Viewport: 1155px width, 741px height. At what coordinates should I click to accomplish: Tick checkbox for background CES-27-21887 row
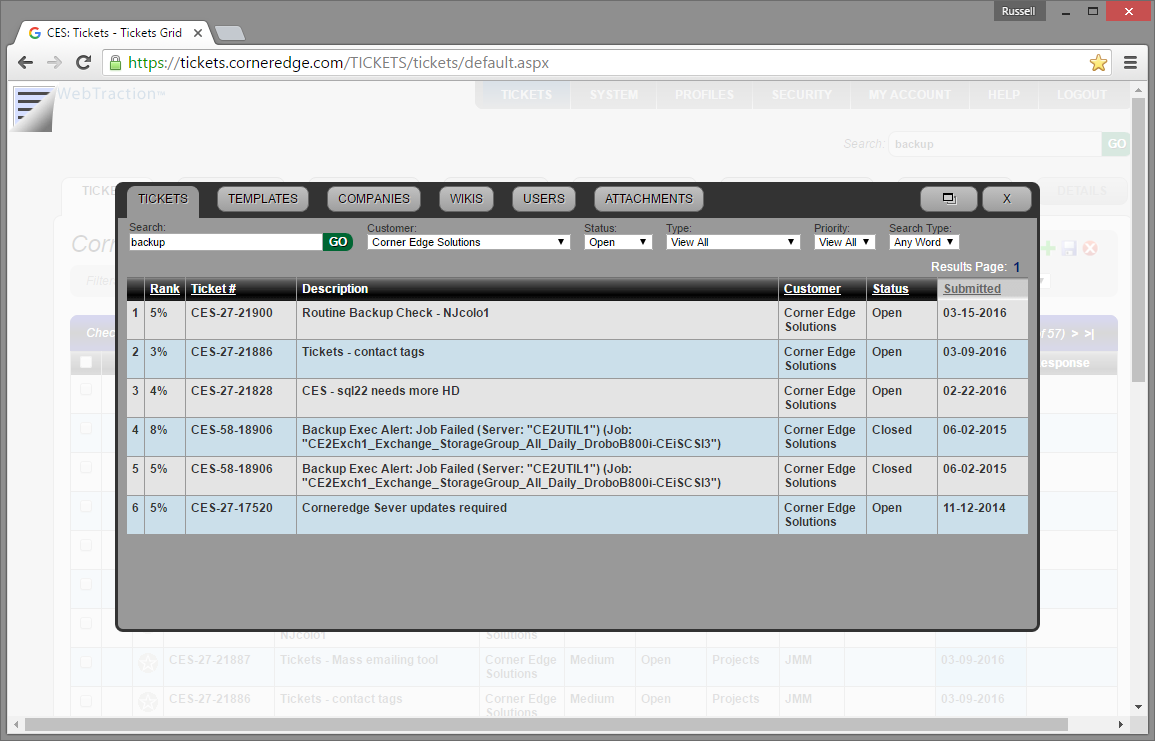[x=86, y=661]
